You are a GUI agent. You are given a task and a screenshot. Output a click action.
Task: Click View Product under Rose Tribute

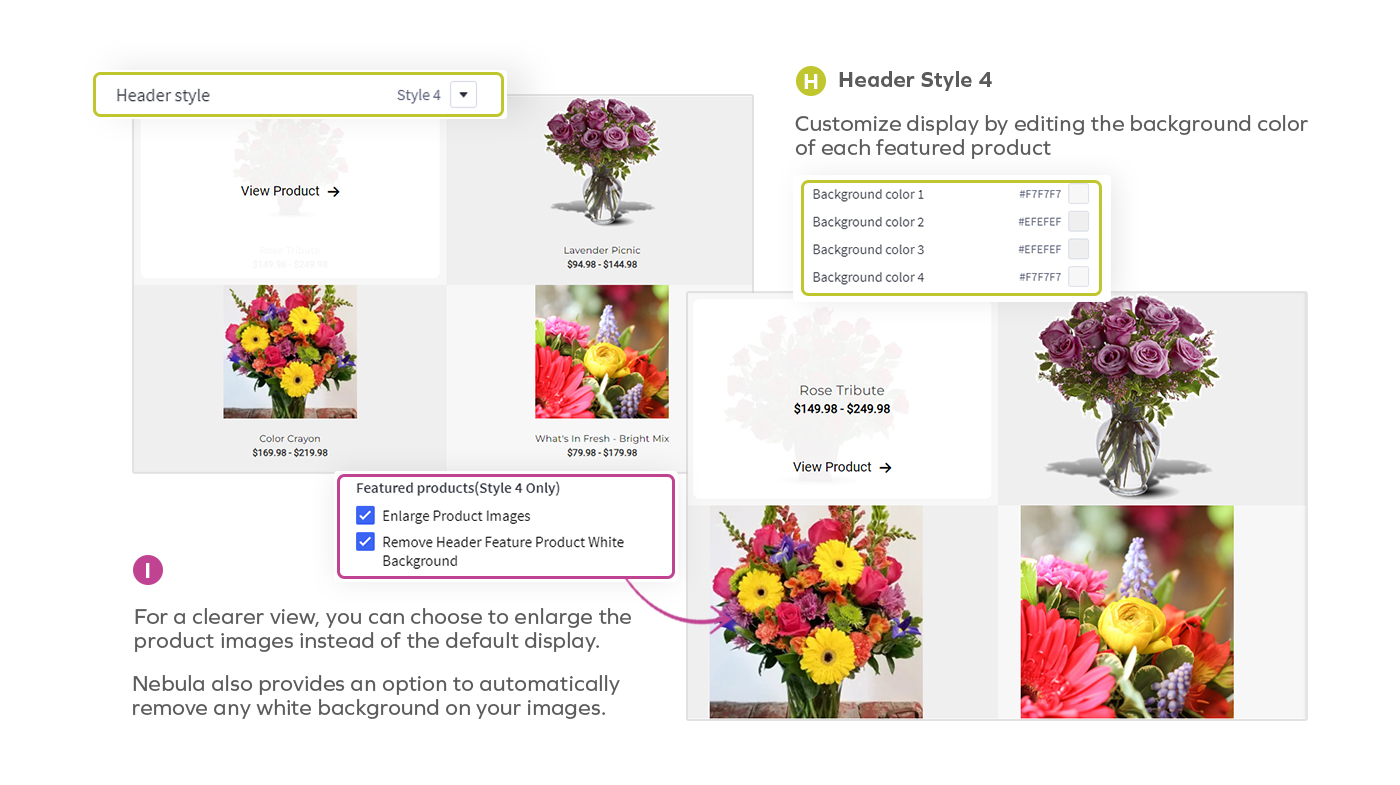[x=832, y=467]
